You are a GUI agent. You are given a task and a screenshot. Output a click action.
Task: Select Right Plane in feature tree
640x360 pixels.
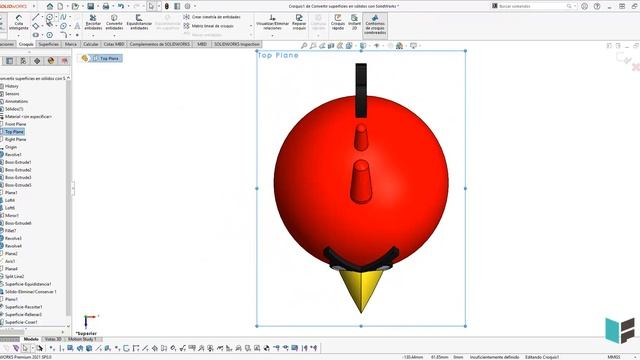(15, 140)
